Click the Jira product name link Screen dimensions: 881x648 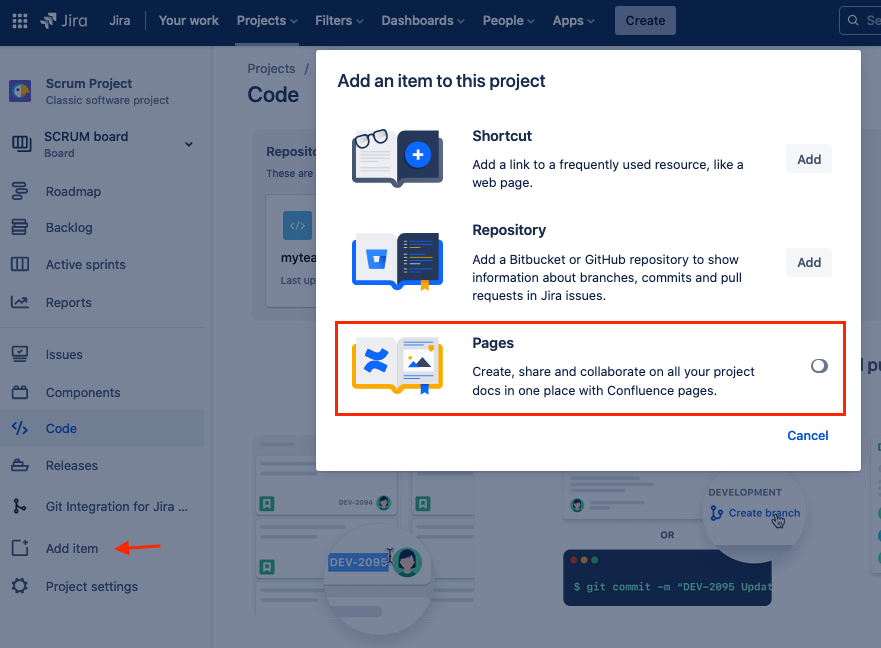pos(120,21)
